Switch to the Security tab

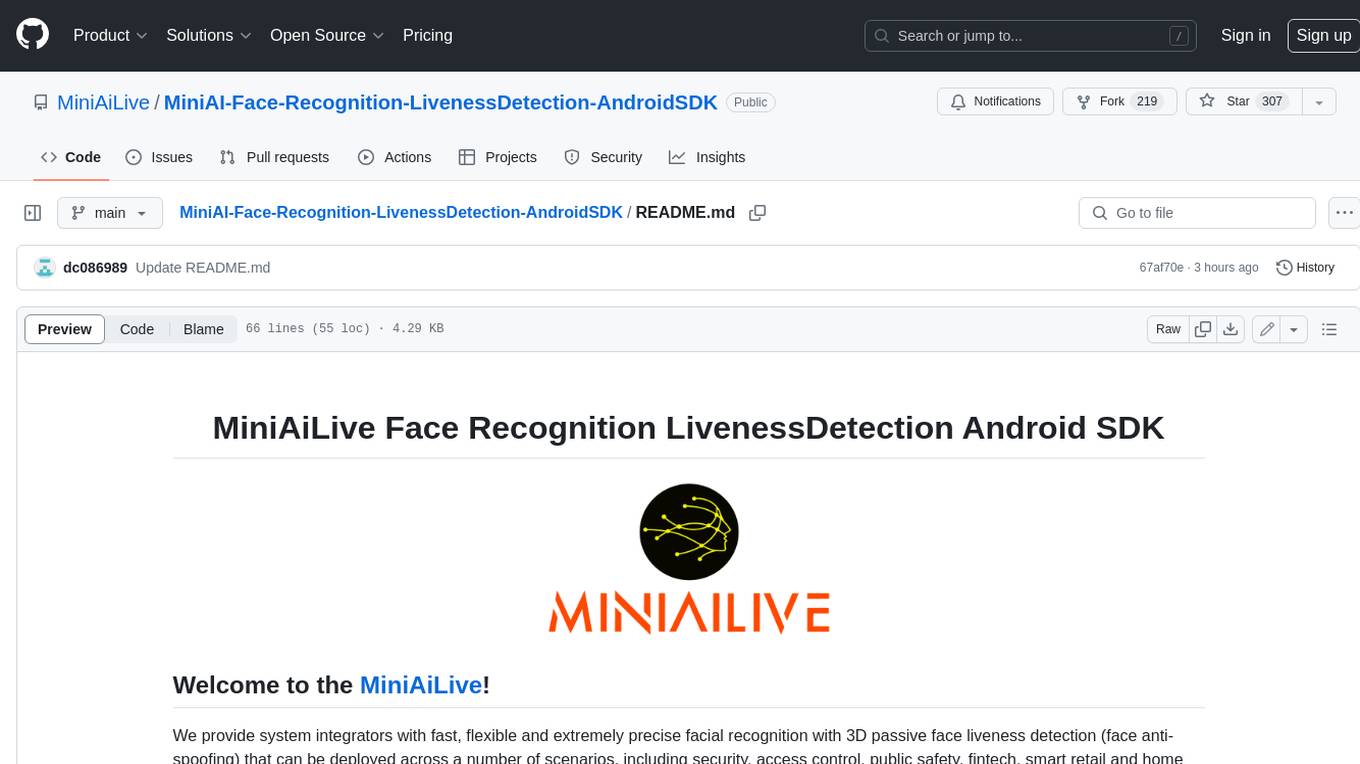coord(603,157)
